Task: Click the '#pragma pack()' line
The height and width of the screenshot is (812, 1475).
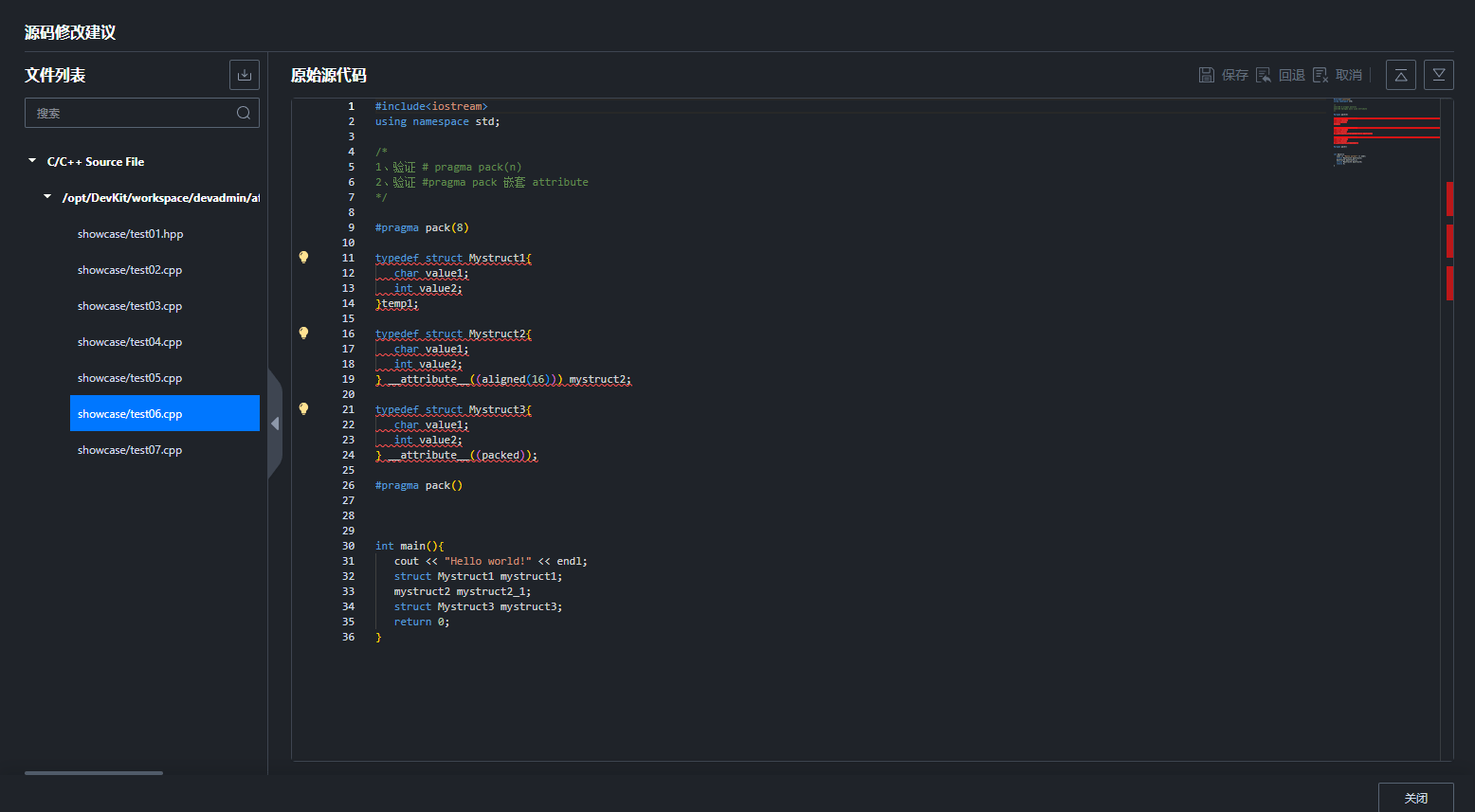Action: pos(419,485)
